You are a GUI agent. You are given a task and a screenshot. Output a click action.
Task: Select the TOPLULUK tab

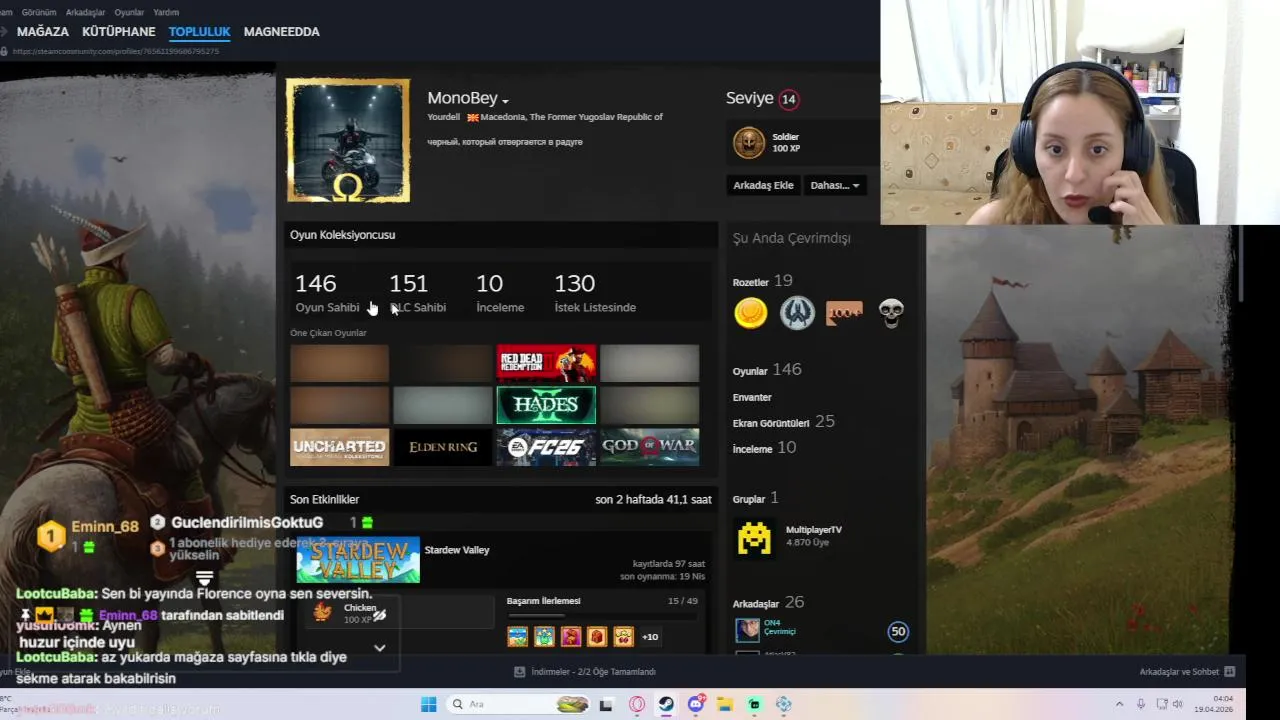pyautogui.click(x=200, y=32)
